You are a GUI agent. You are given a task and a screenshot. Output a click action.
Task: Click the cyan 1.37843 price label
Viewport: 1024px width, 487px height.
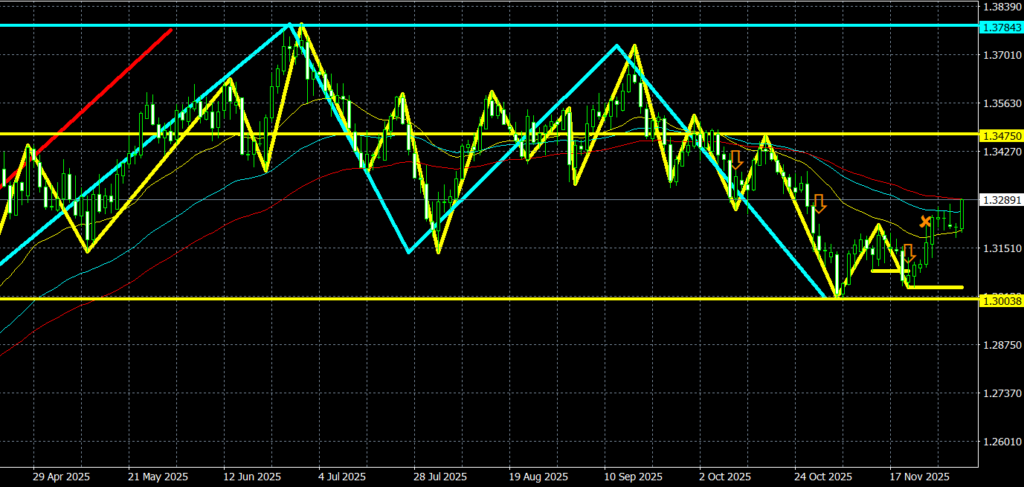(1000, 25)
